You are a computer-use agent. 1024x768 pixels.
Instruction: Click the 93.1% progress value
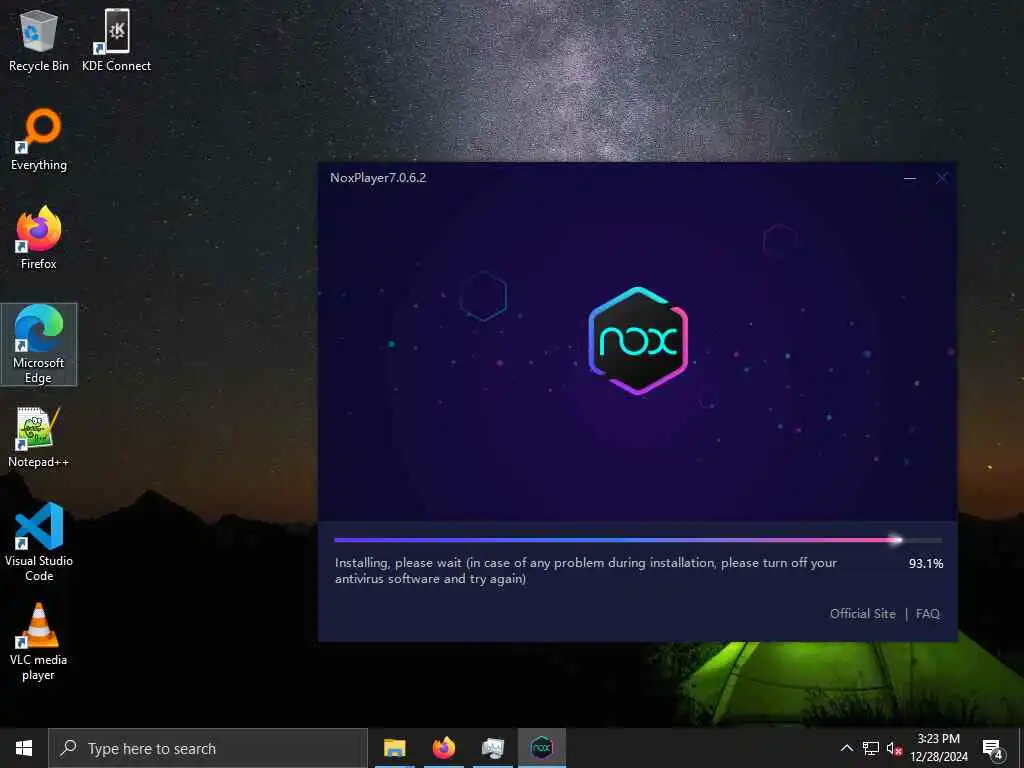pyautogui.click(x=925, y=563)
